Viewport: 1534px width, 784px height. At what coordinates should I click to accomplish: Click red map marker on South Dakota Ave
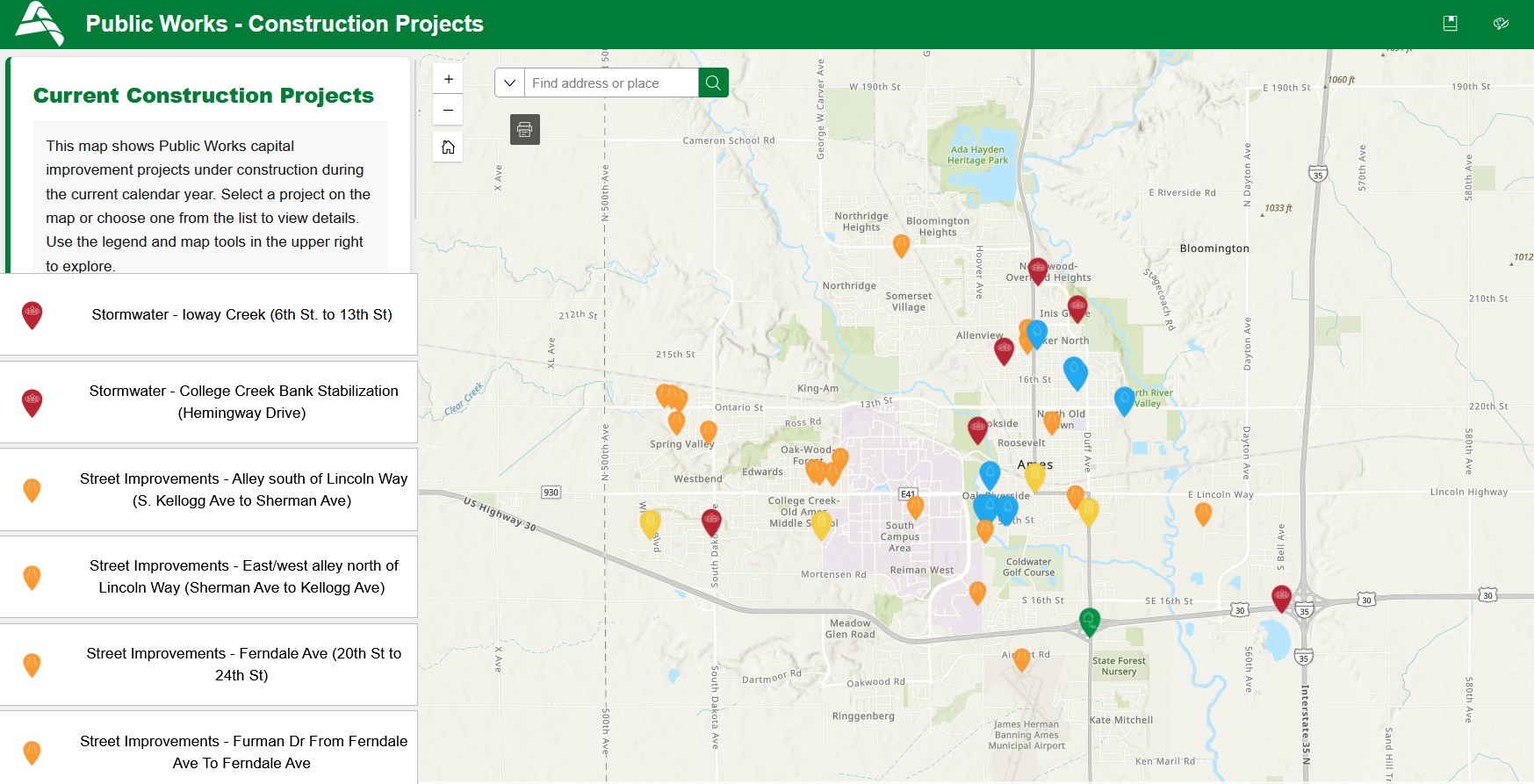click(x=711, y=522)
